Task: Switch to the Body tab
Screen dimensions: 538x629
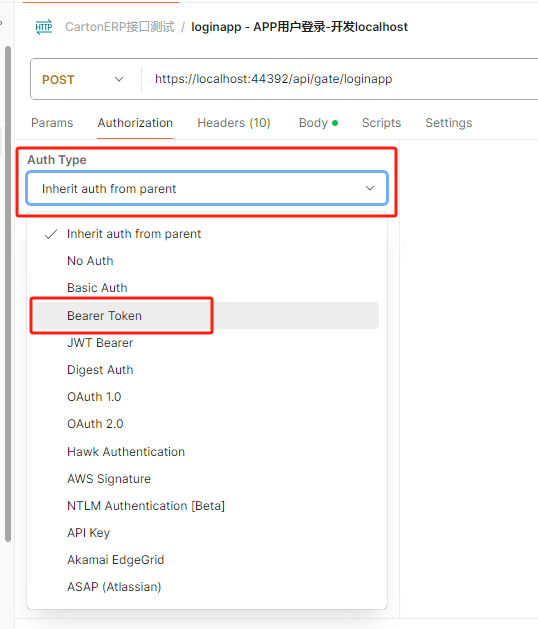Action: point(319,123)
